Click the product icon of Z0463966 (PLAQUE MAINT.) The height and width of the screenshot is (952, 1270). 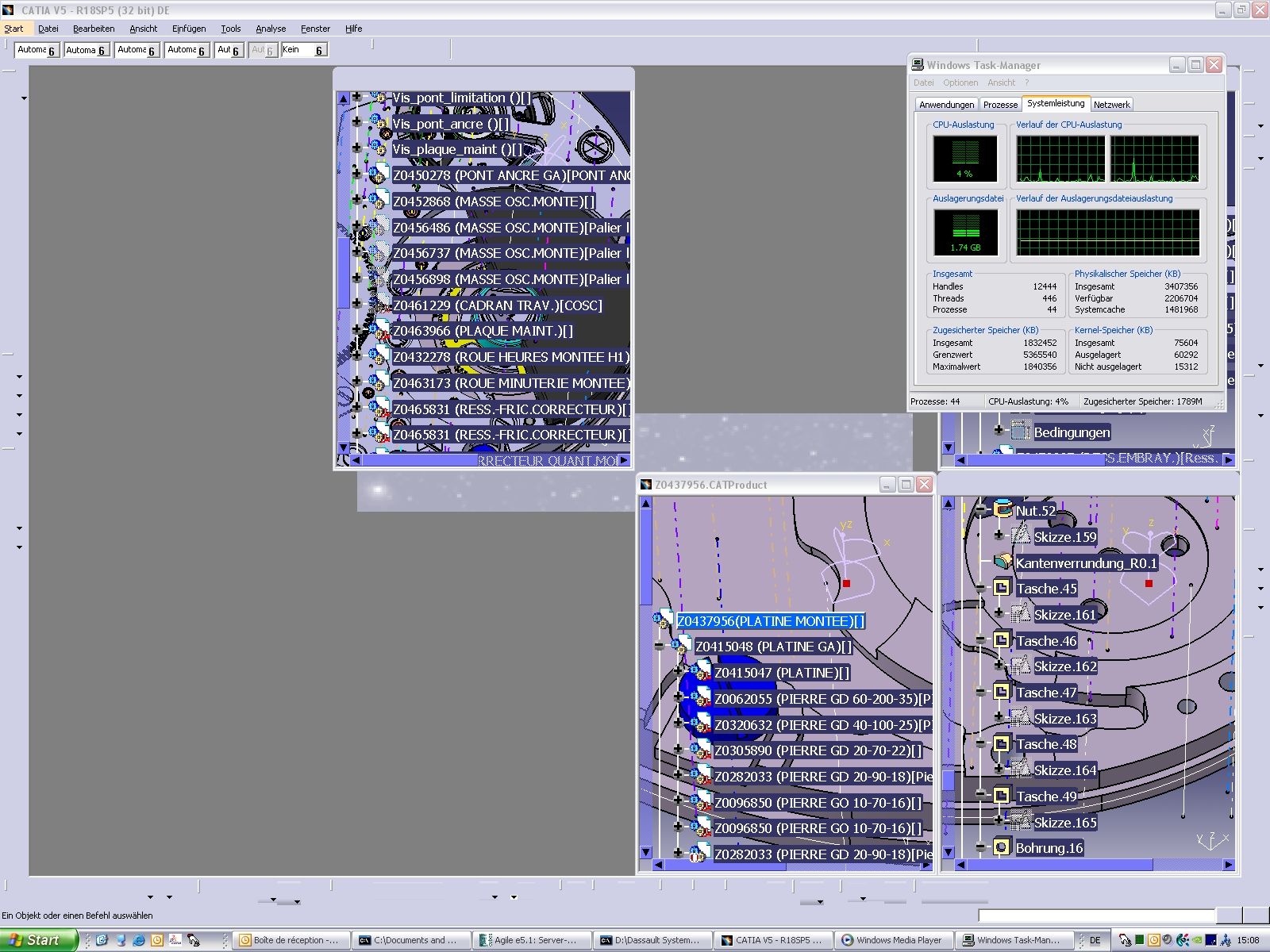click(379, 330)
